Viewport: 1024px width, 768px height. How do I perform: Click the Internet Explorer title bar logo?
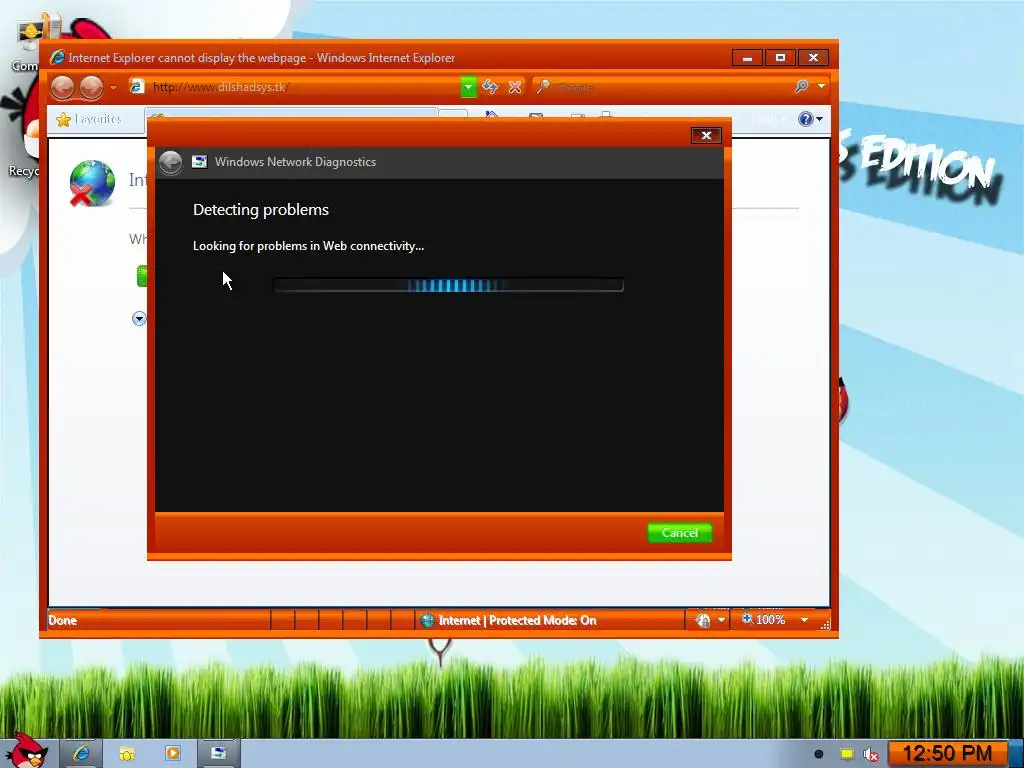coord(57,57)
